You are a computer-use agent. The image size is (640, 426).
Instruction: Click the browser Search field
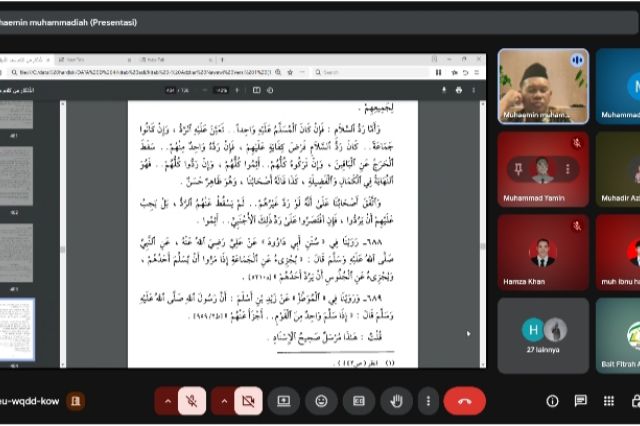pyautogui.click(x=369, y=72)
